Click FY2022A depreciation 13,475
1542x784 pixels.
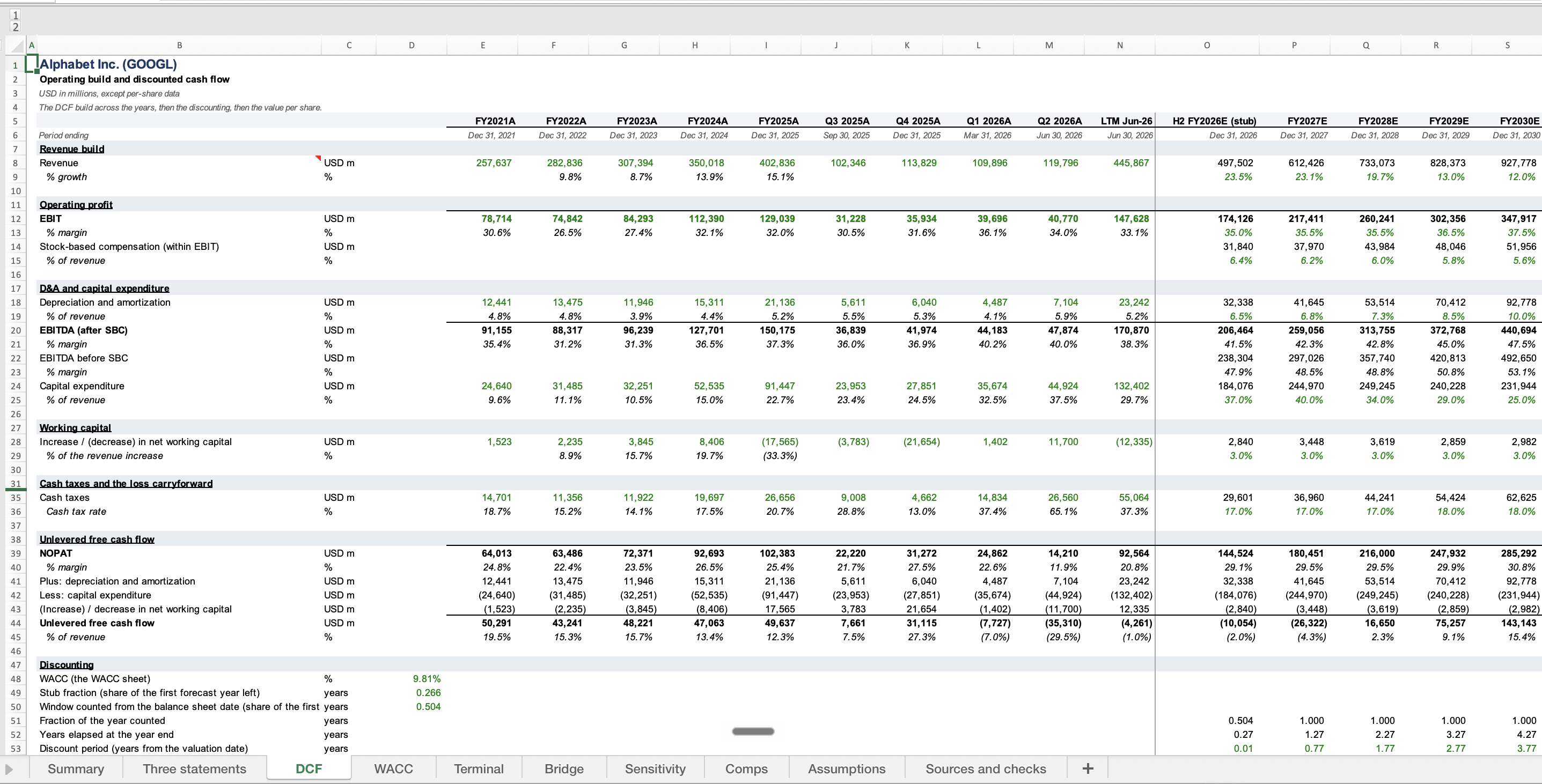(x=567, y=302)
